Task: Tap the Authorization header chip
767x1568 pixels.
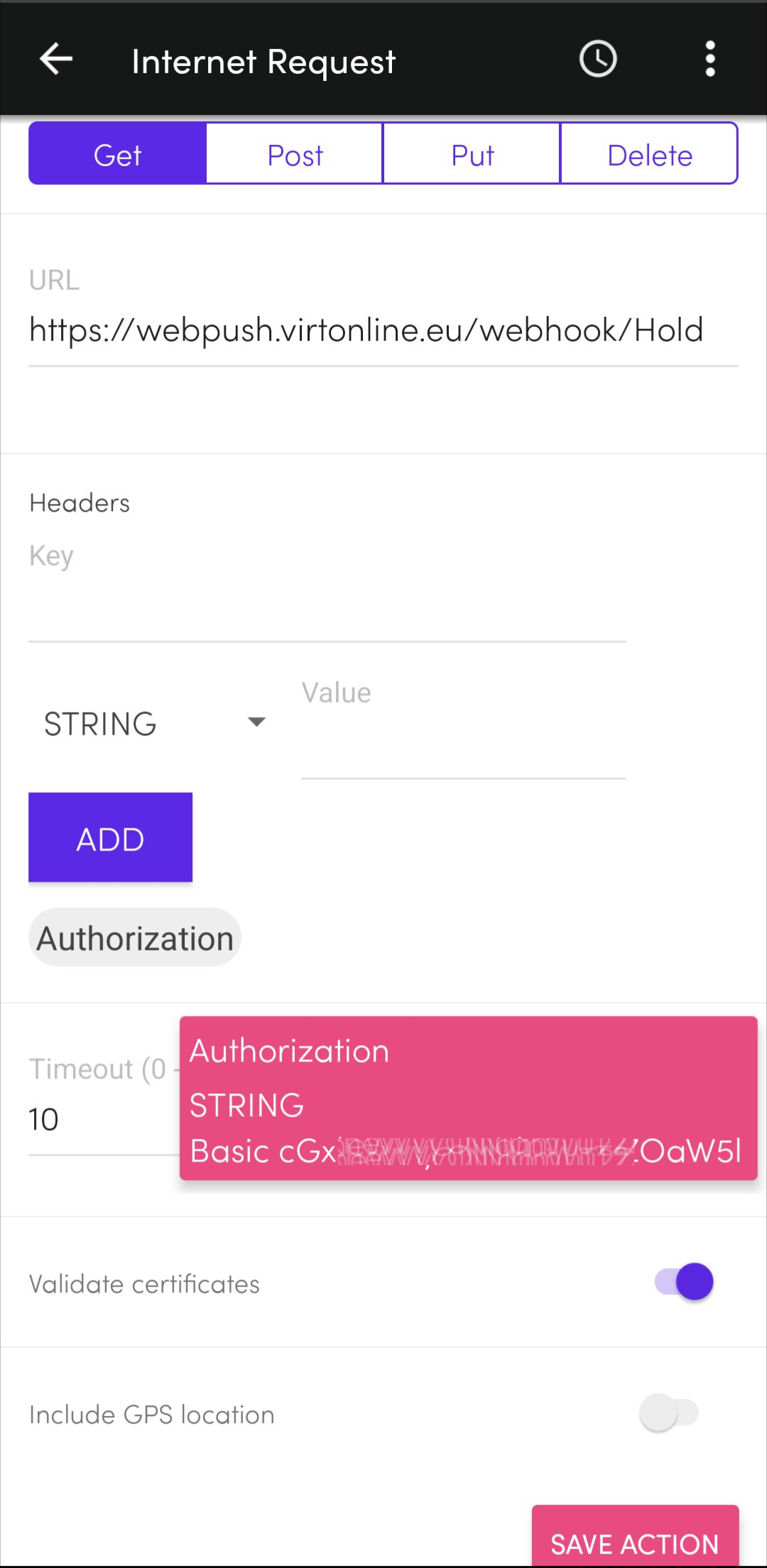Action: [x=135, y=938]
